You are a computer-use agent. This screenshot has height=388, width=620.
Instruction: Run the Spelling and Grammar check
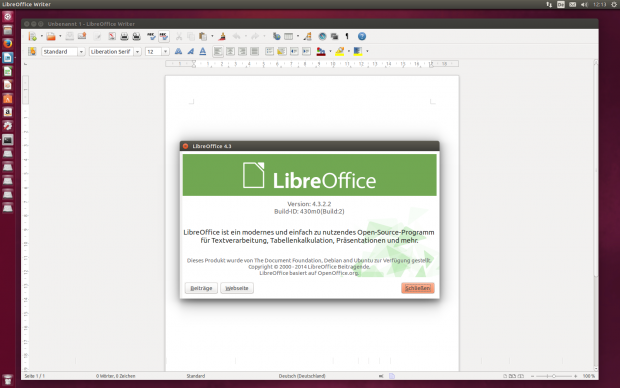pyautogui.click(x=151, y=36)
